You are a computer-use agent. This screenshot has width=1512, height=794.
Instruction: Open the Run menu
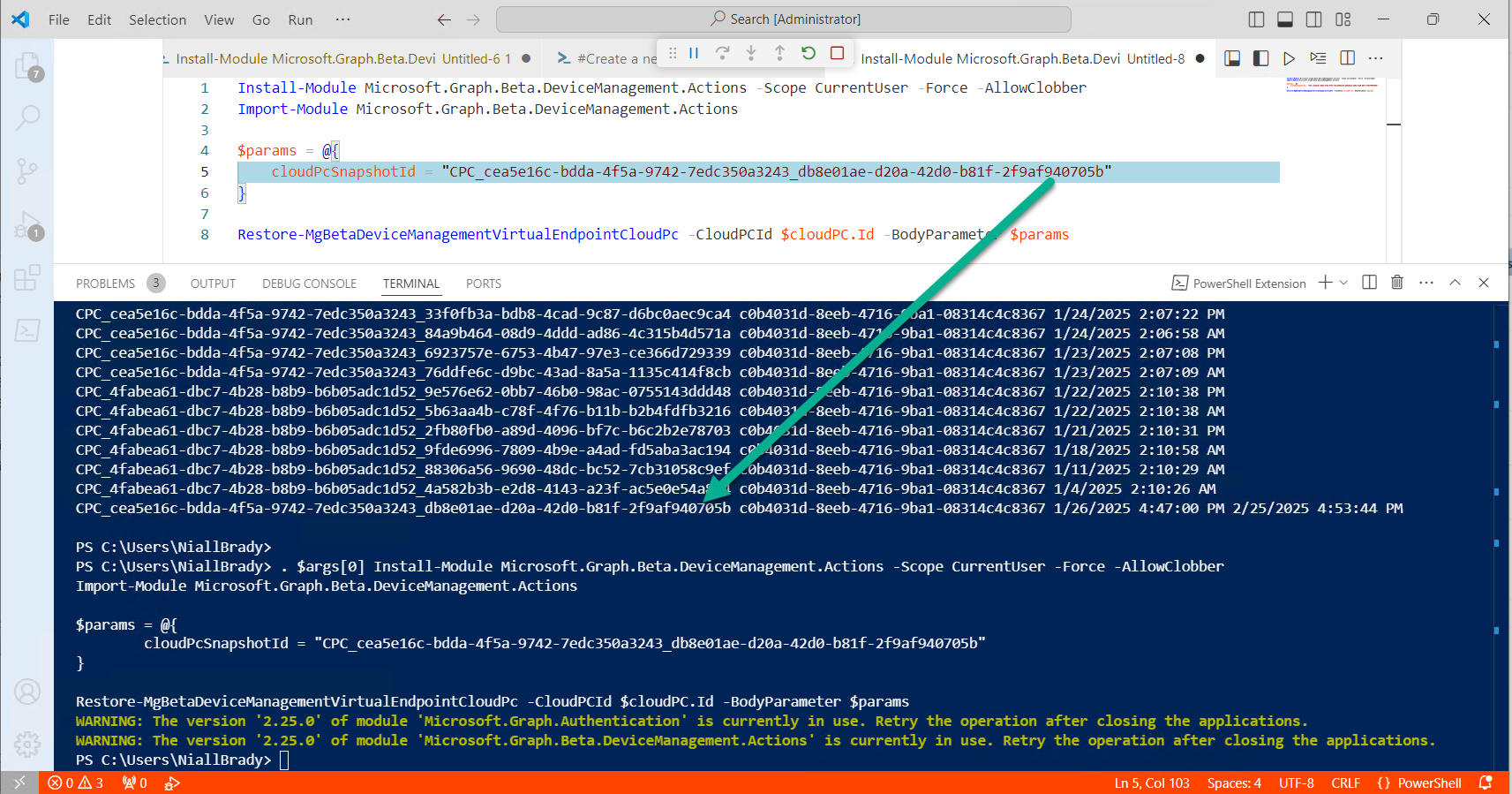(300, 19)
